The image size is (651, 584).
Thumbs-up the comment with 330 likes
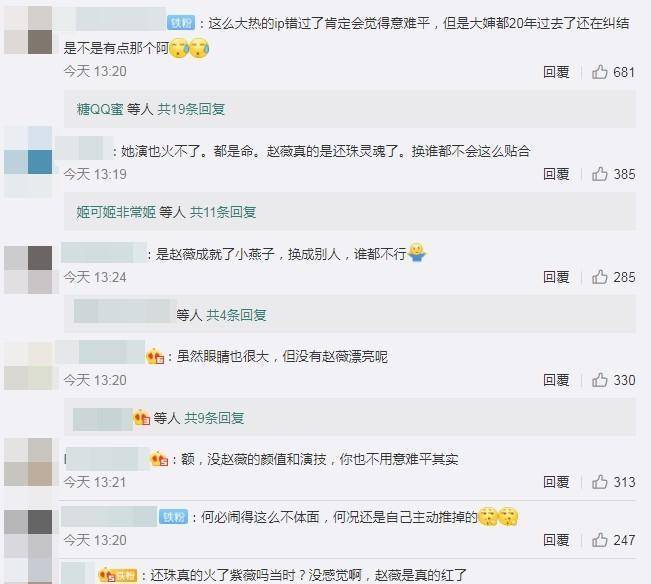(x=600, y=380)
